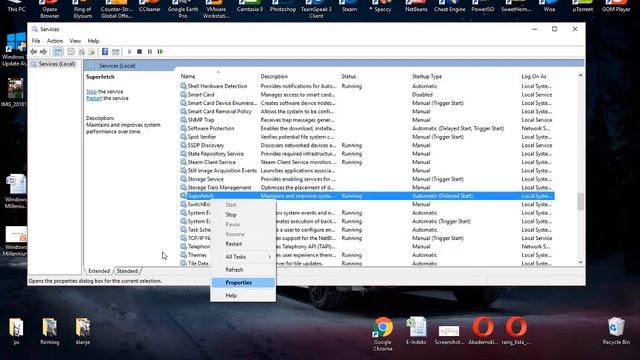Open Properties via the toolbar icon
640x360 pixels.
click(71, 52)
